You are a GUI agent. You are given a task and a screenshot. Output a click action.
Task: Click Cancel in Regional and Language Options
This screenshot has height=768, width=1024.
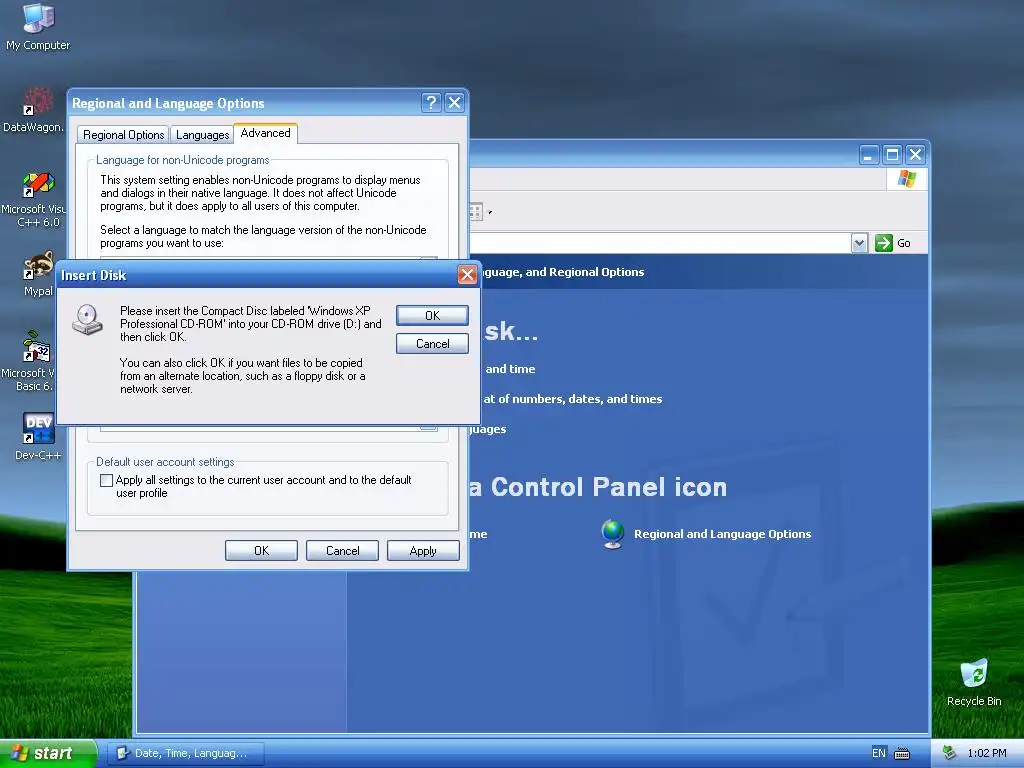click(342, 551)
